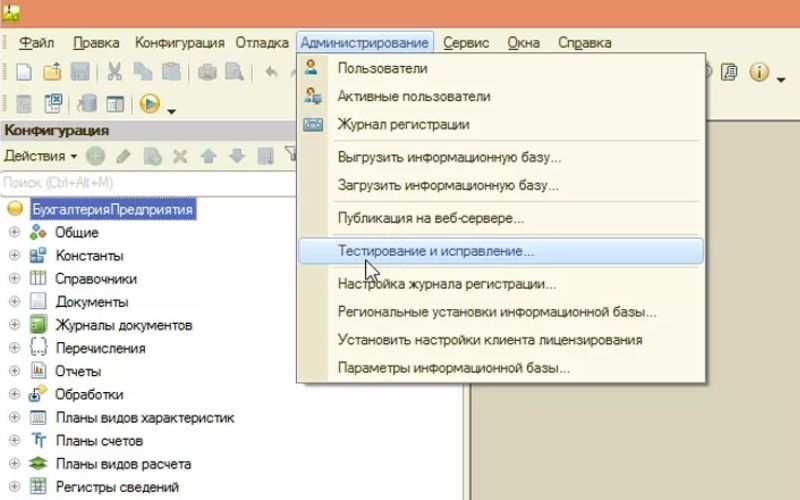This screenshot has height=500, width=800.
Task: Click the sort list icon in Configuration panel
Action: pyautogui.click(x=265, y=156)
